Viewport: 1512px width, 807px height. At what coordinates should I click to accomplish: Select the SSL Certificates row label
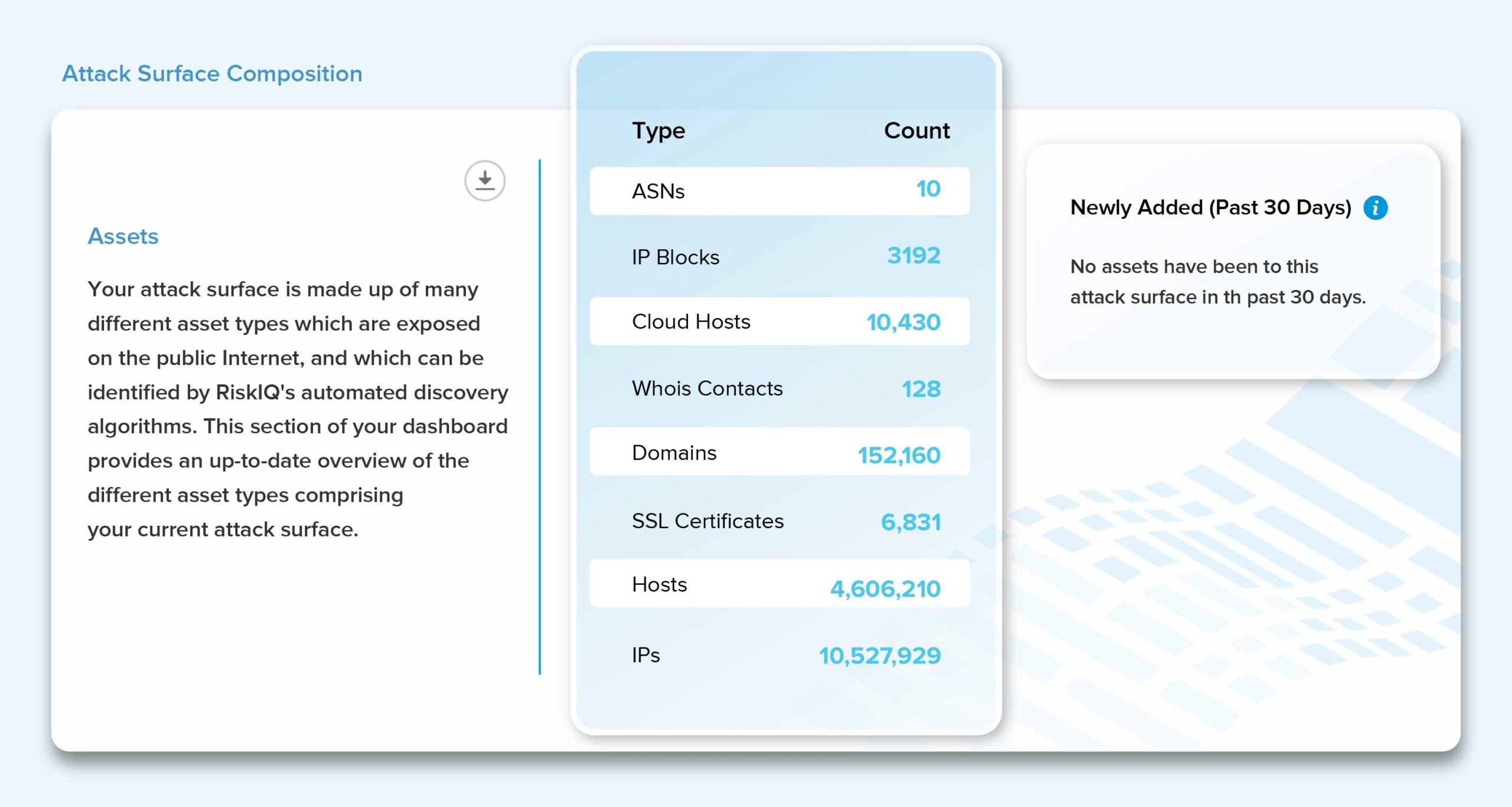(708, 521)
